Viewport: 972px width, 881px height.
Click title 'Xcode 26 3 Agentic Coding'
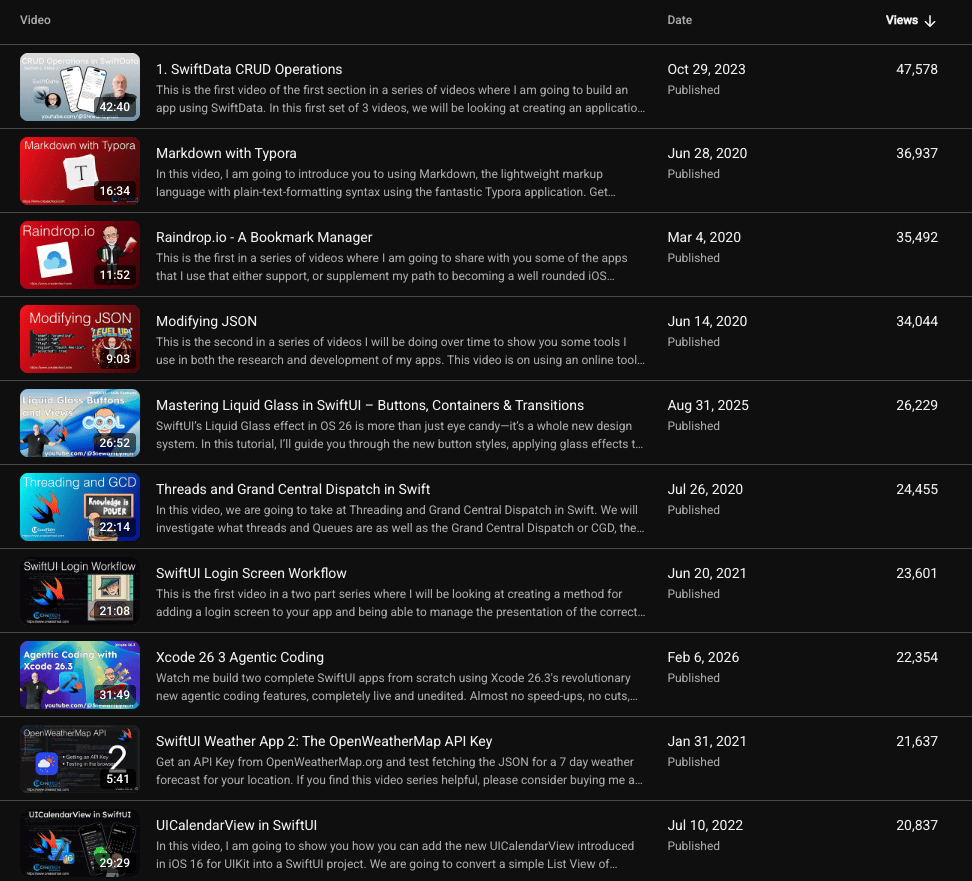point(240,657)
